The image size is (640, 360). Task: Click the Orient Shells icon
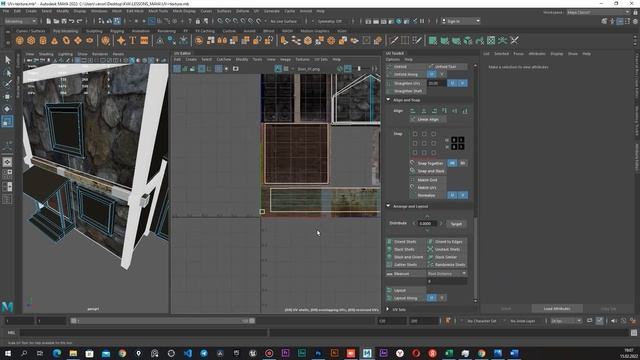tap(389, 242)
